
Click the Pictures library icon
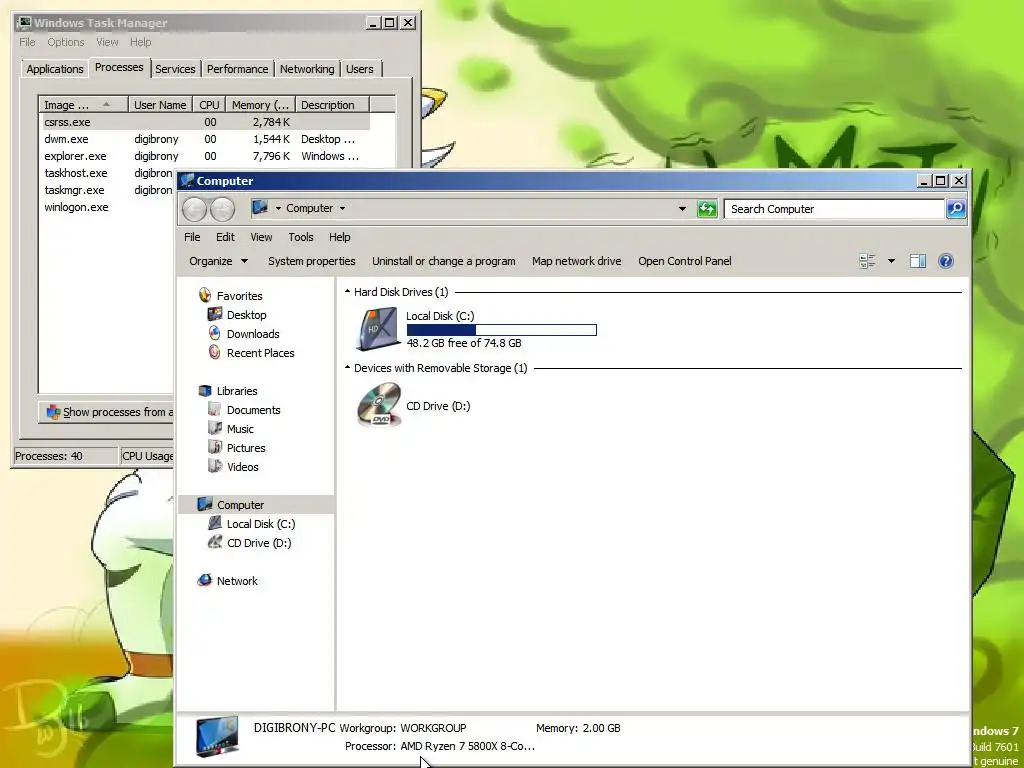click(x=214, y=447)
